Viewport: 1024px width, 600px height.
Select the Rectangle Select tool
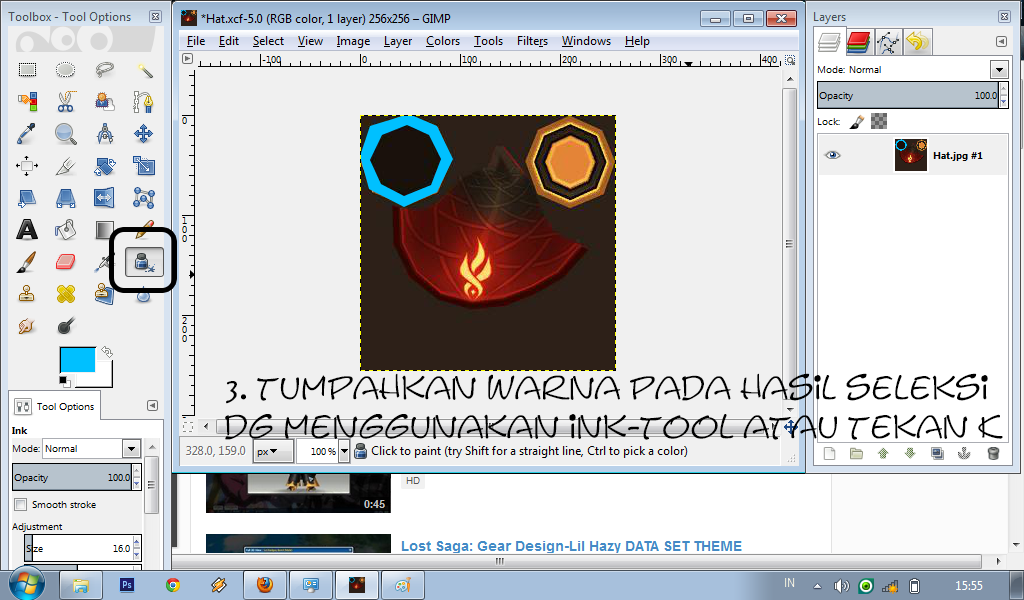click(27, 70)
